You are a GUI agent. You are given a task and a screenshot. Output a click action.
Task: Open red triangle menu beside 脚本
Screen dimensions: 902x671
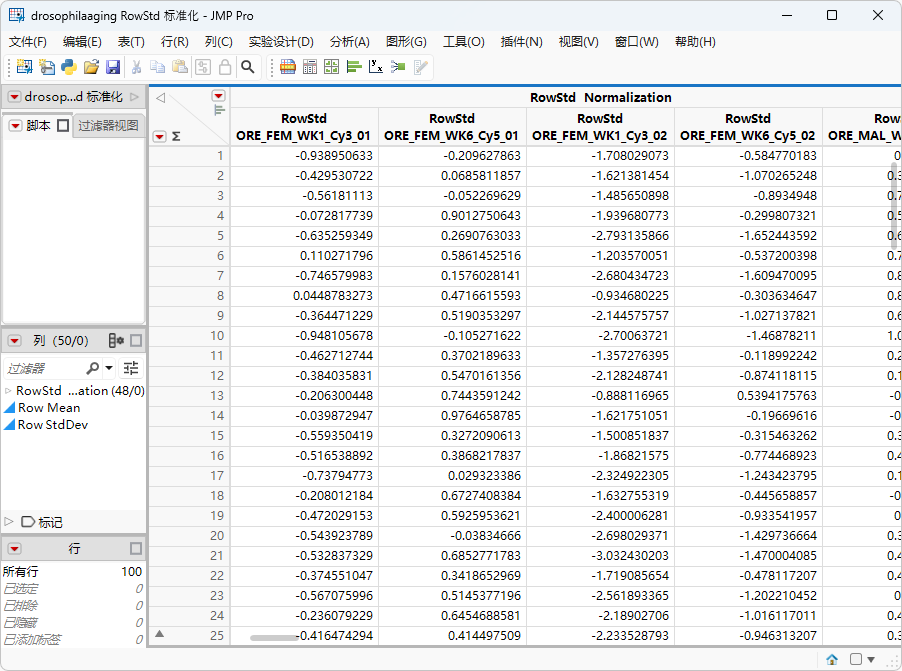[16, 125]
